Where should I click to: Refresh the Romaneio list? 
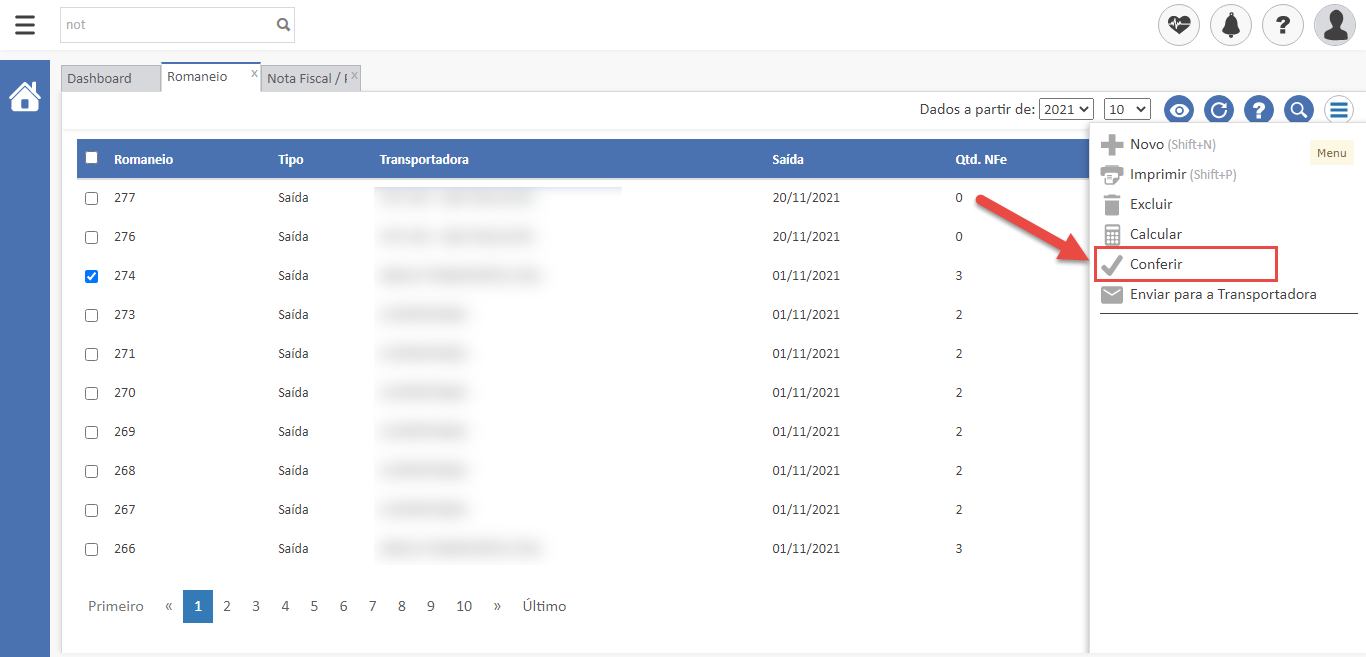(x=1219, y=110)
